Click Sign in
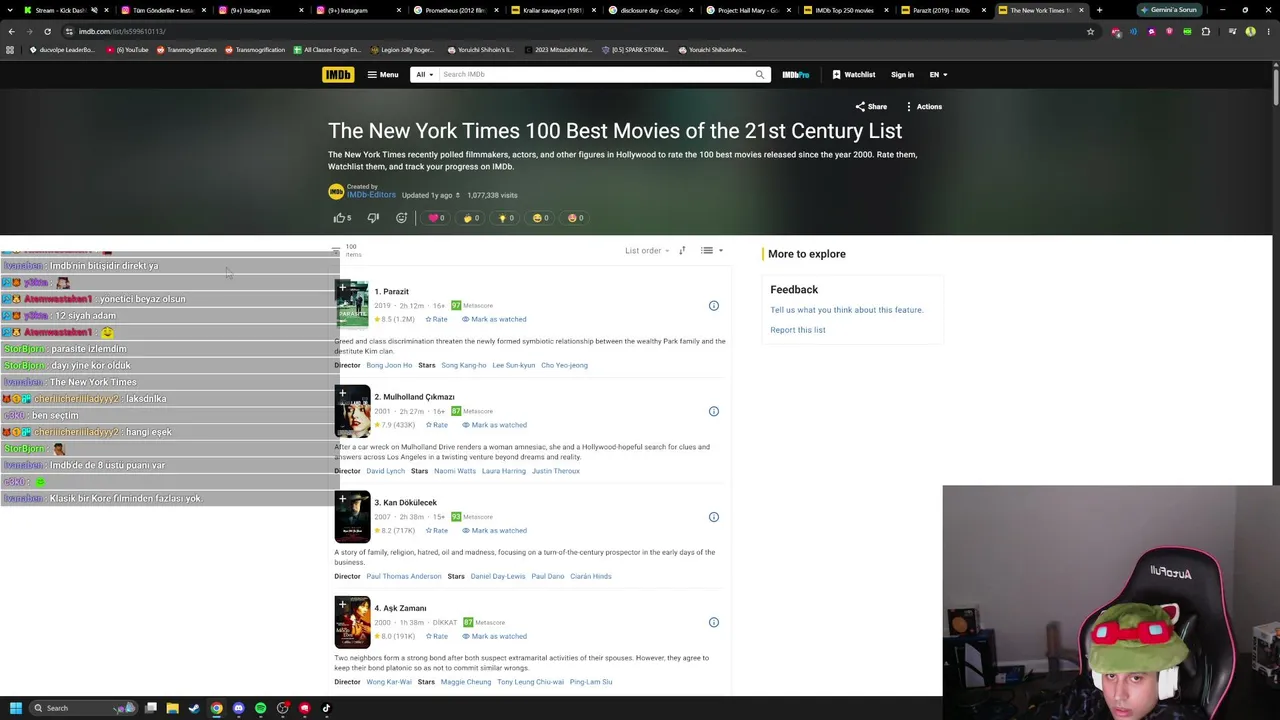The width and height of the screenshot is (1280, 720). click(902, 74)
